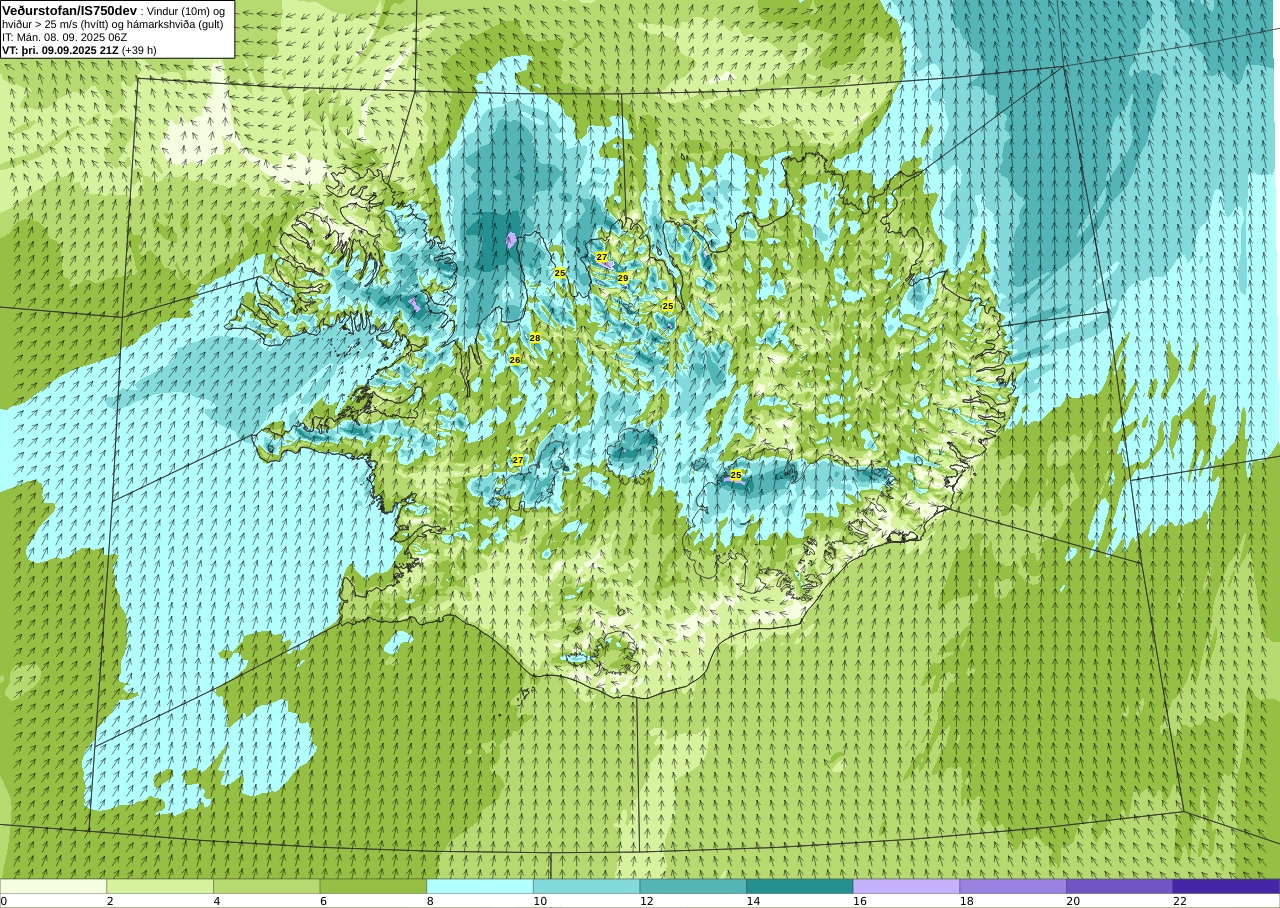
Task: Click the yellow '26' gust marker
Action: (515, 360)
